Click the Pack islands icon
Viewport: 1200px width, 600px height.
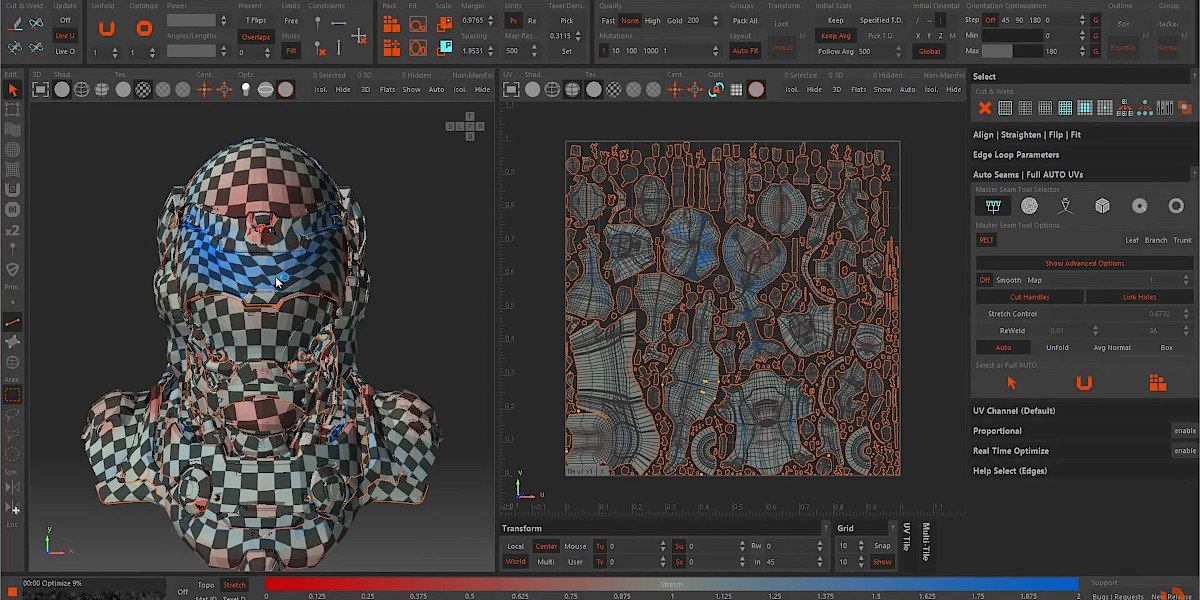(x=392, y=24)
